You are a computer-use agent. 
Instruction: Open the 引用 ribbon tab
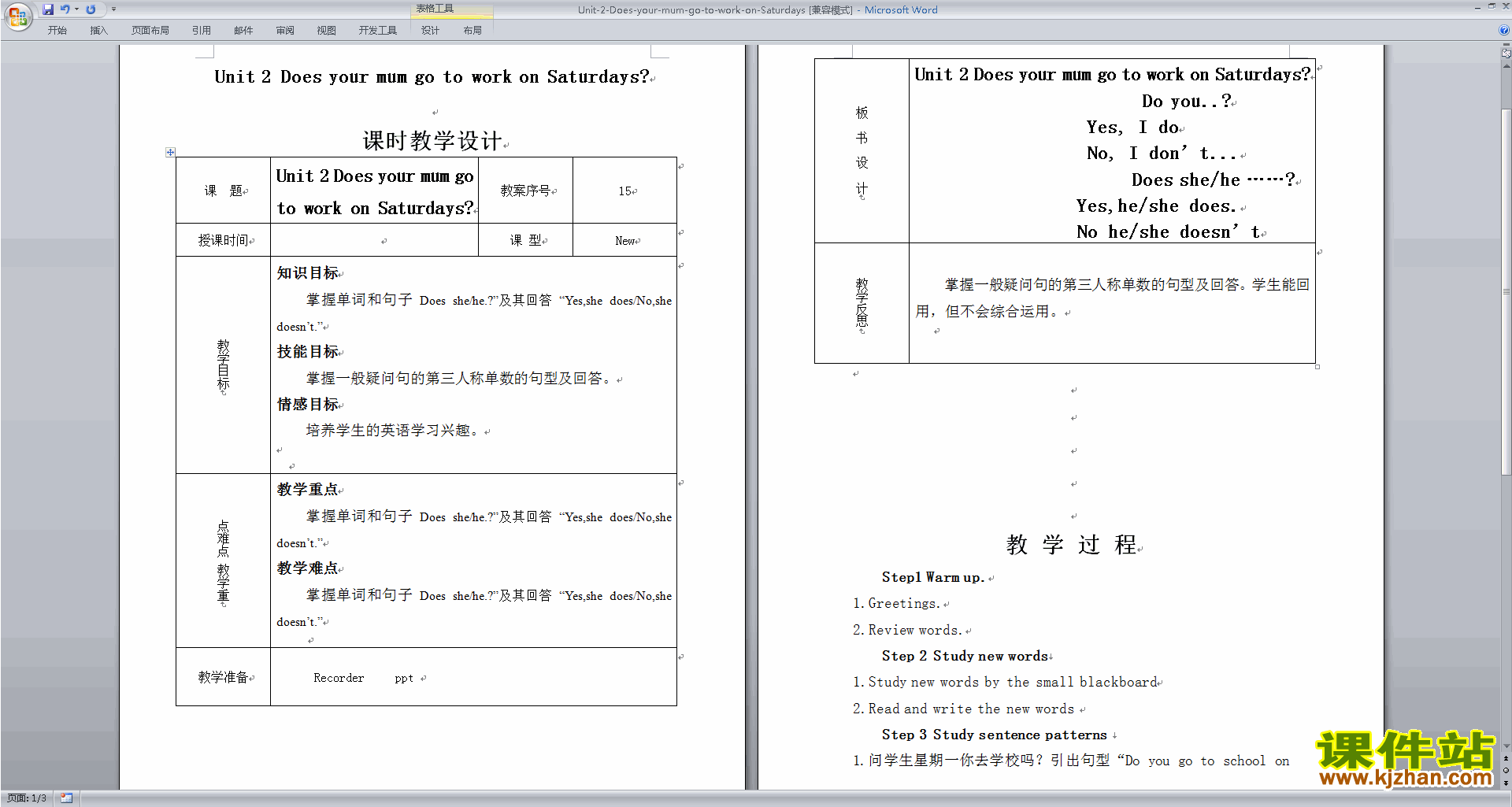pyautogui.click(x=202, y=31)
